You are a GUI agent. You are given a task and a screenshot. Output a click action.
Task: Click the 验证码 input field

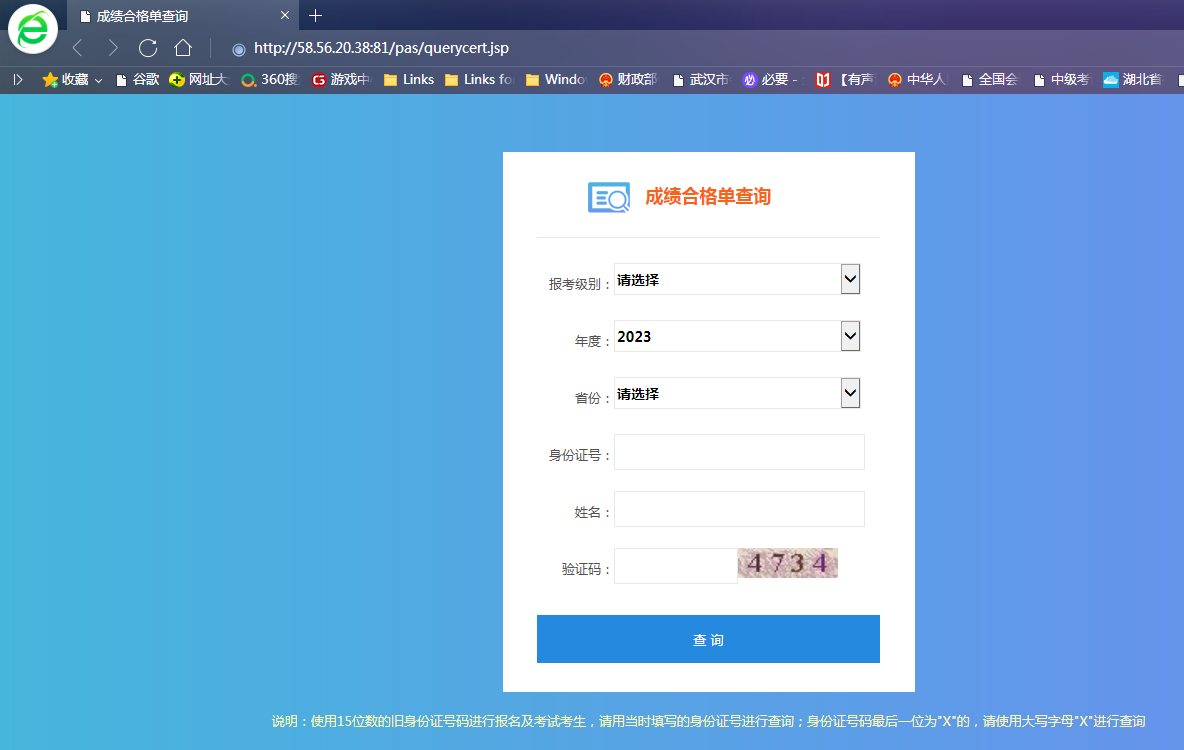click(x=675, y=566)
